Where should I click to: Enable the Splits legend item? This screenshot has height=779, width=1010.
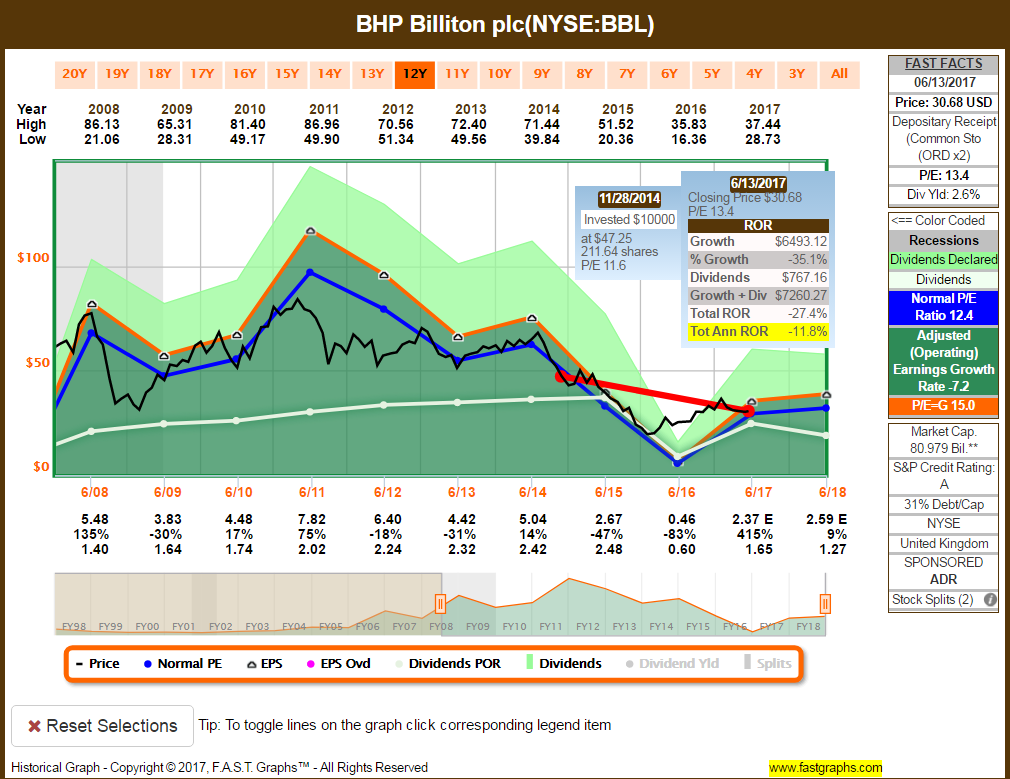click(768, 664)
